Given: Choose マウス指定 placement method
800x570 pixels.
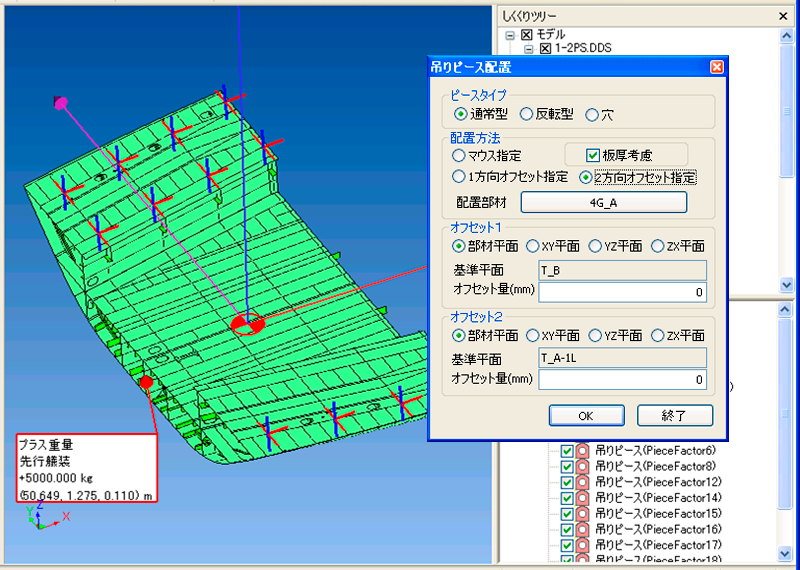Looking at the screenshot, I should pos(459,155).
